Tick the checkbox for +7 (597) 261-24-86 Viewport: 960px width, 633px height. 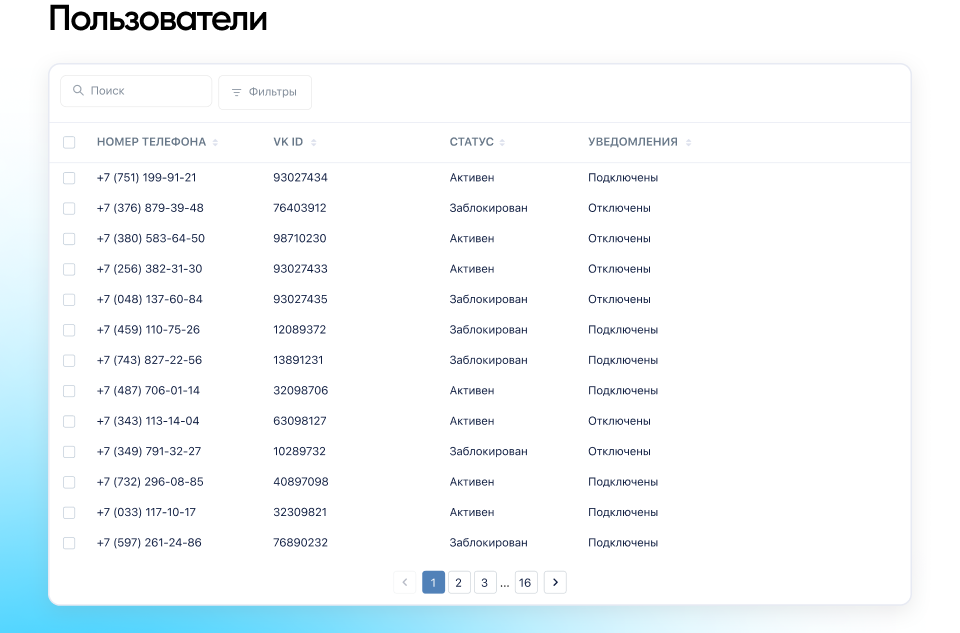[69, 543]
